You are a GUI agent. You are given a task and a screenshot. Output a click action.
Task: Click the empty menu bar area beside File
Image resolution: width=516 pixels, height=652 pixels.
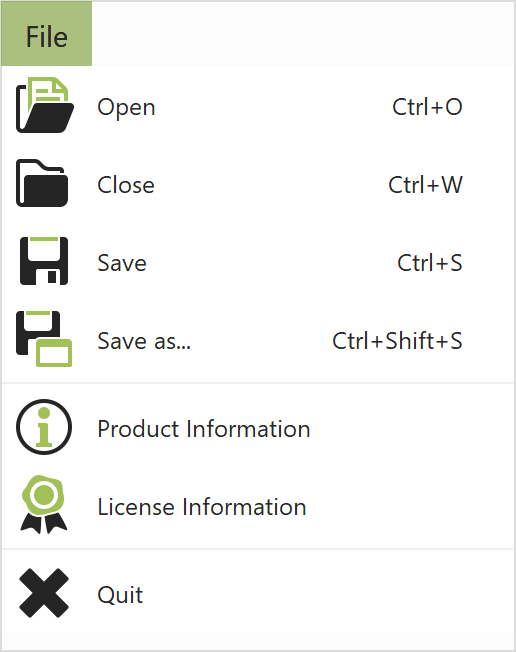303,34
